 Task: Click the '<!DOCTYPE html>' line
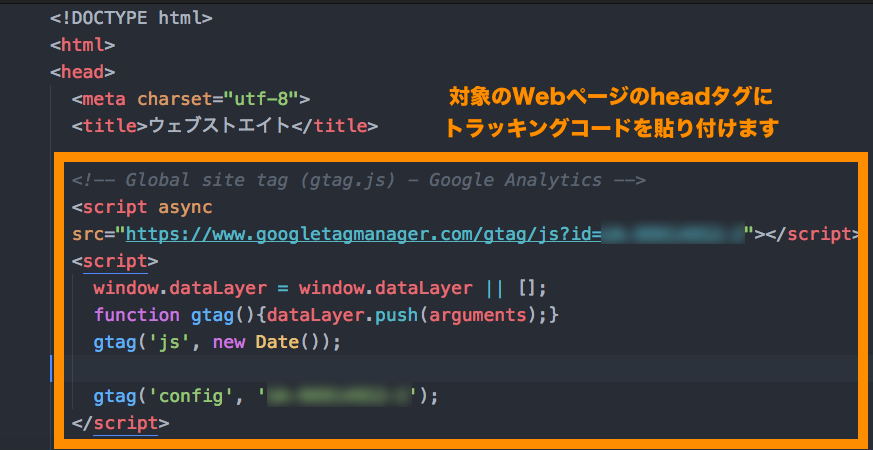[131, 18]
